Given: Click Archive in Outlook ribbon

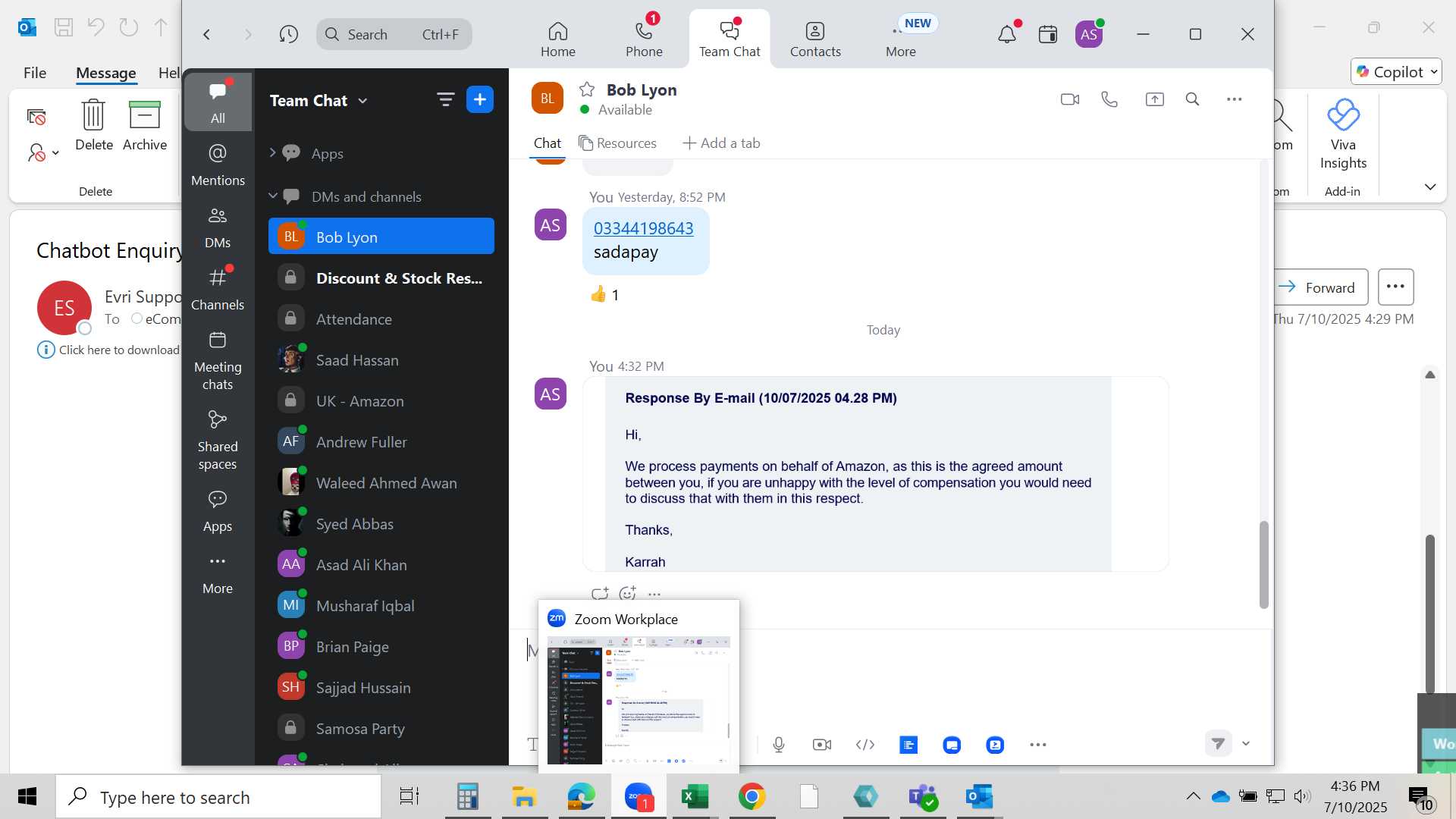Looking at the screenshot, I should pos(144,126).
